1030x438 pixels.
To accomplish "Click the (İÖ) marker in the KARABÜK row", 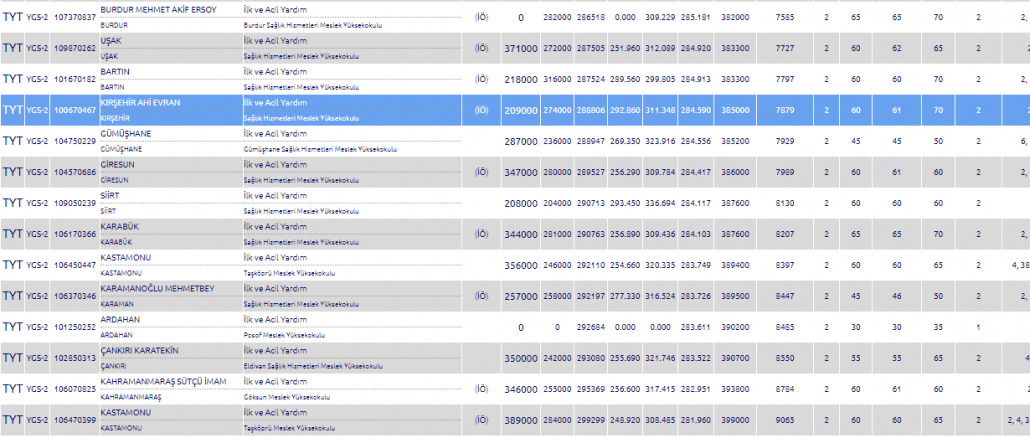I will click(x=481, y=234).
